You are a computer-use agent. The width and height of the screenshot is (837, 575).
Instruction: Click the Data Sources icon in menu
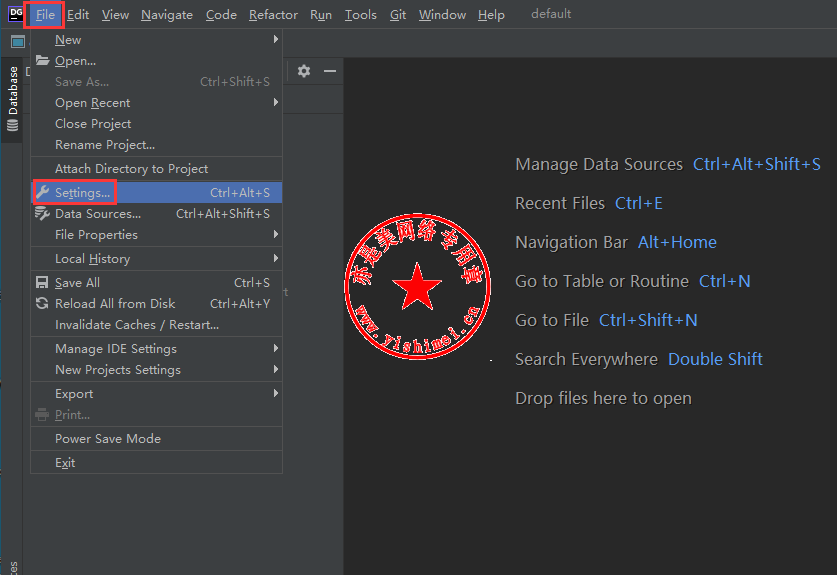click(43, 214)
